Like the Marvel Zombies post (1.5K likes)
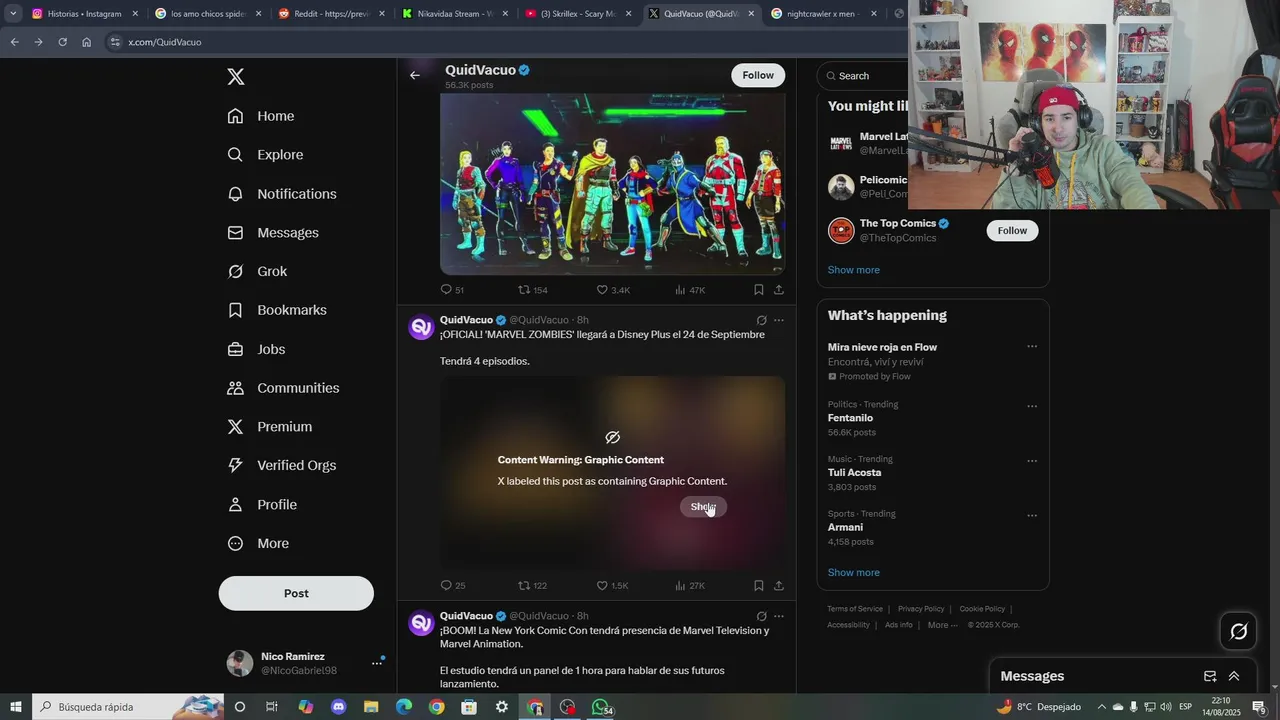Screen dimensions: 1280x720 [x=613, y=586]
